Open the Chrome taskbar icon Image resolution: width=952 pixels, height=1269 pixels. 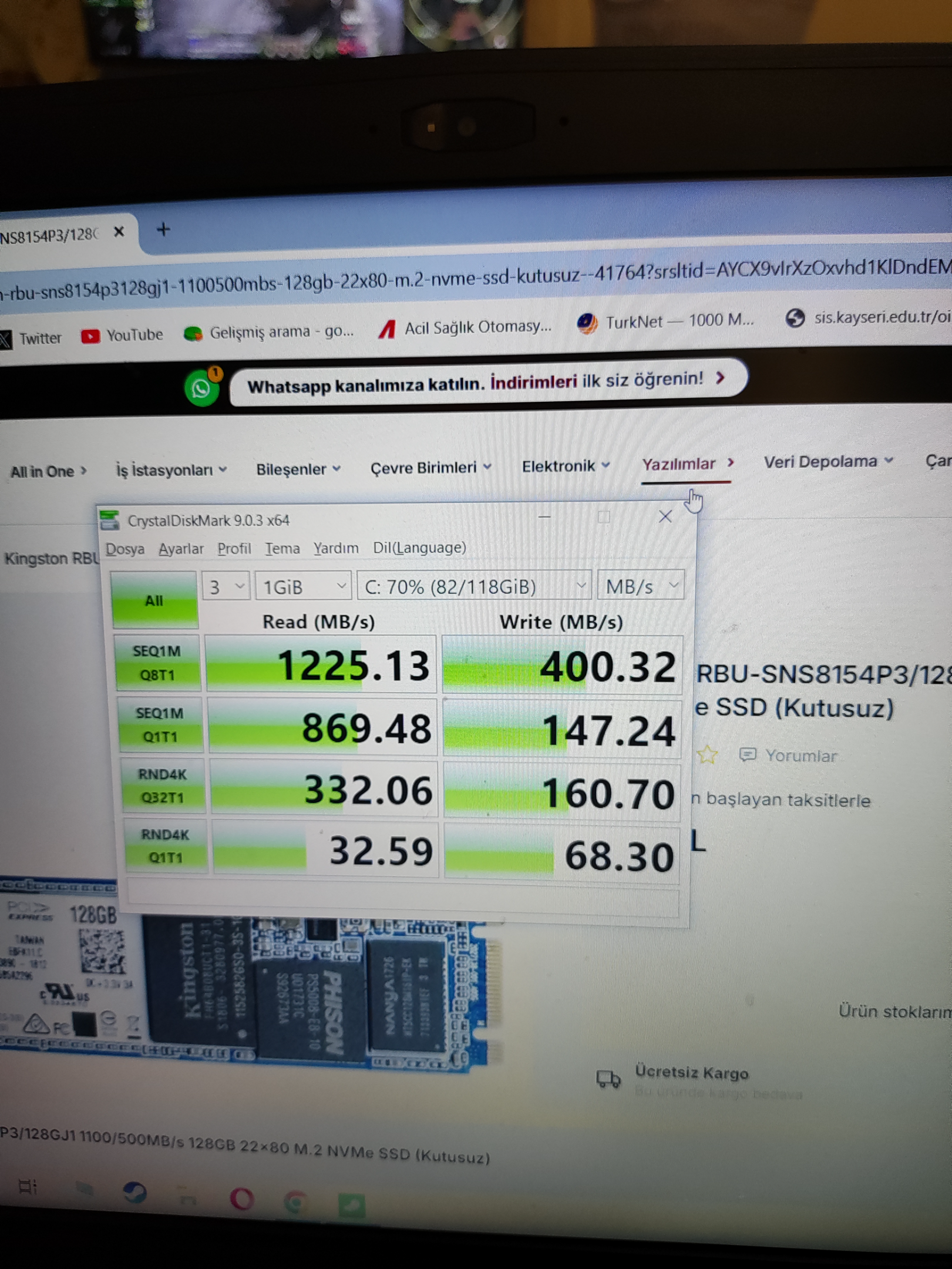pos(295,1202)
